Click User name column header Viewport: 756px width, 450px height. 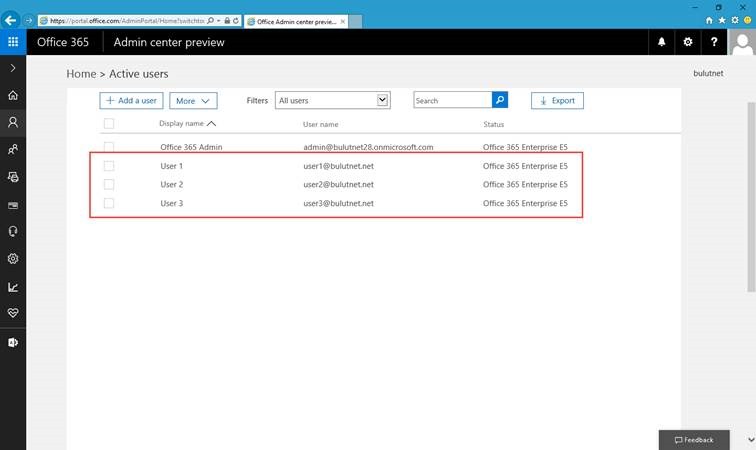click(321, 124)
